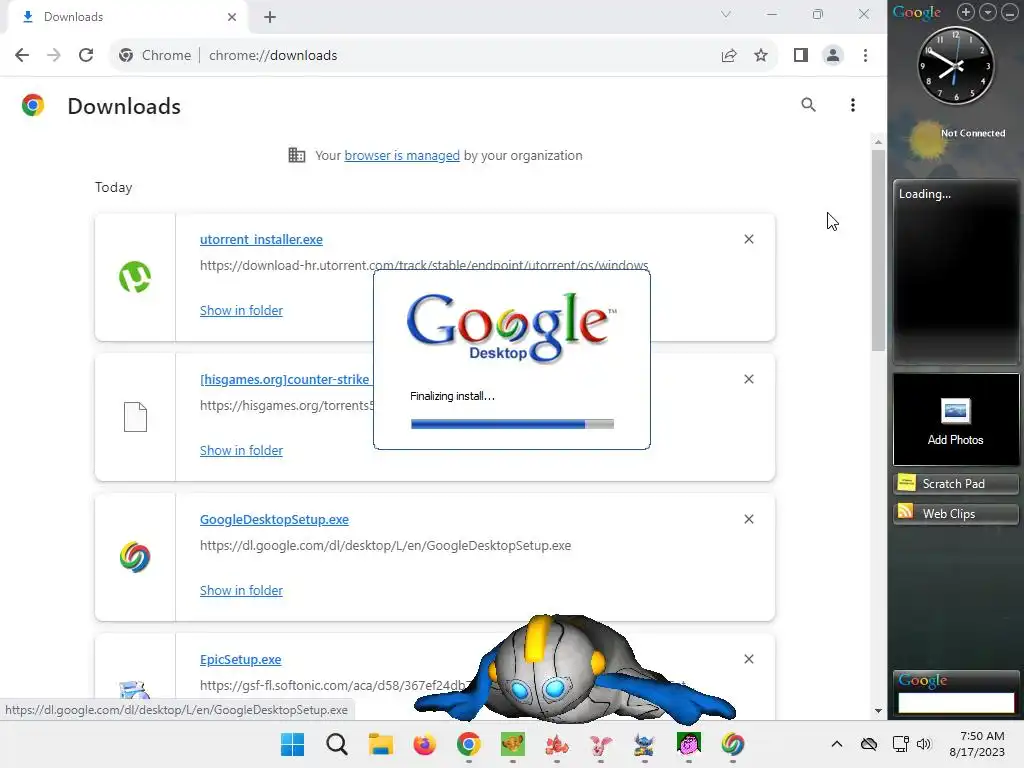Image resolution: width=1024 pixels, height=768 pixels.
Task: Click the Finalizing install progress bar
Action: pyautogui.click(x=512, y=424)
